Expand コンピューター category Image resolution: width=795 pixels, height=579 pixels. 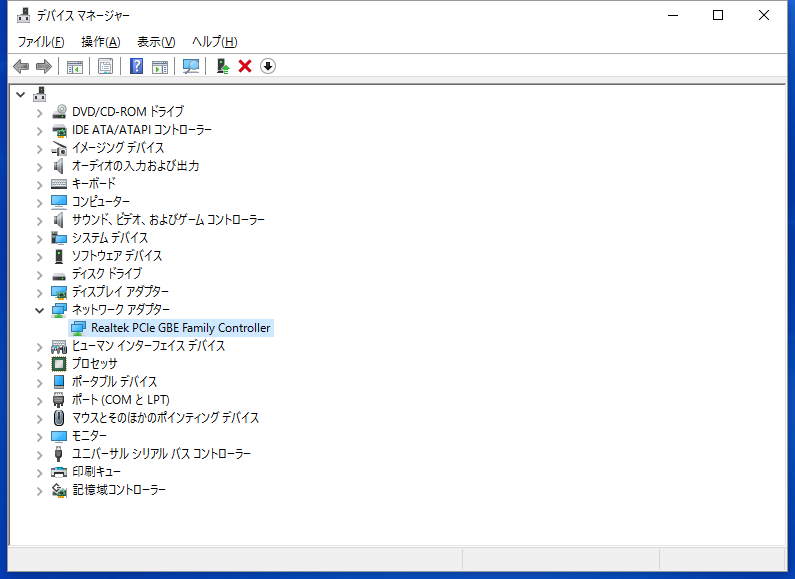[40, 202]
